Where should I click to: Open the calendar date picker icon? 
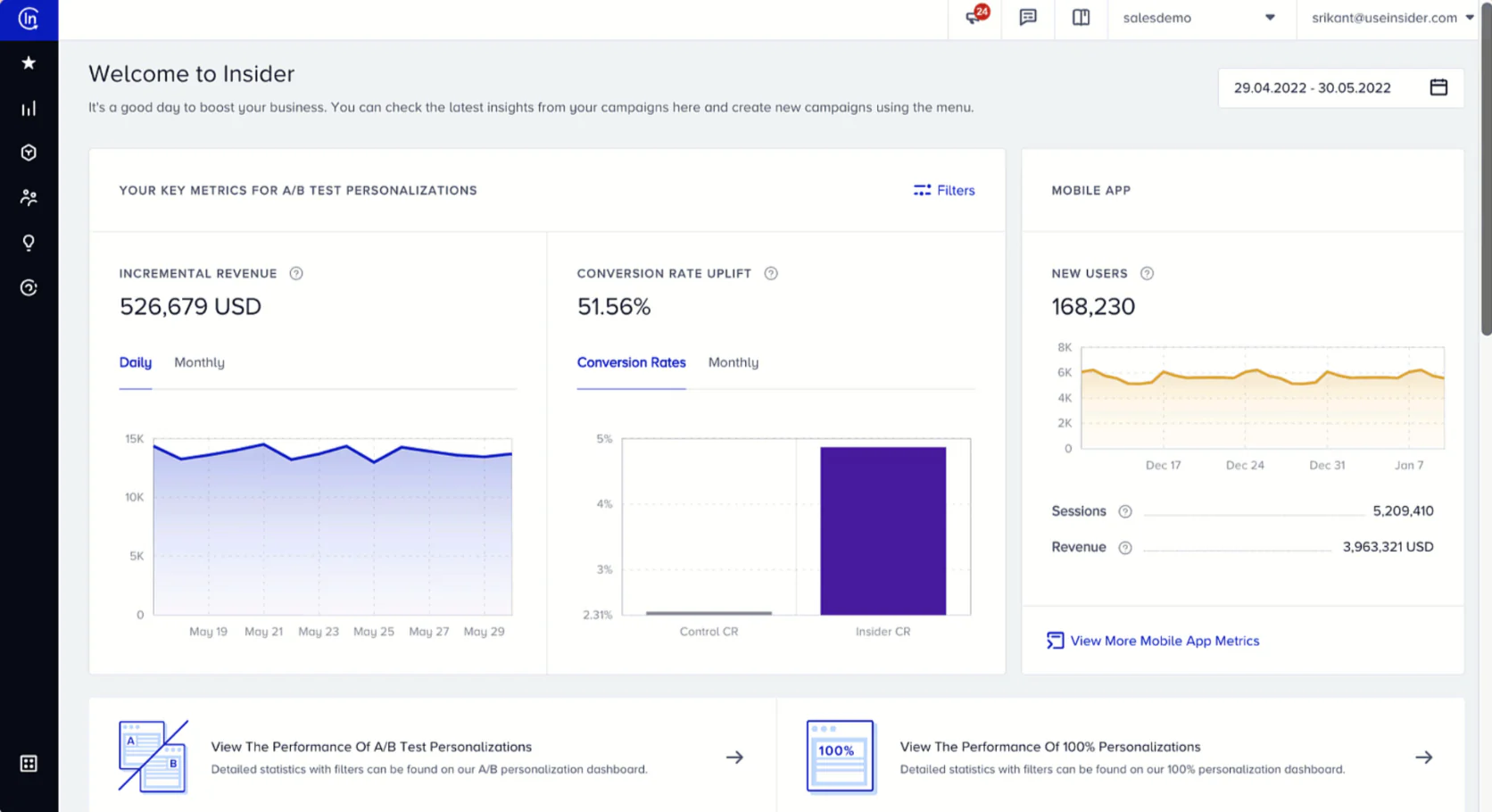[x=1438, y=87]
